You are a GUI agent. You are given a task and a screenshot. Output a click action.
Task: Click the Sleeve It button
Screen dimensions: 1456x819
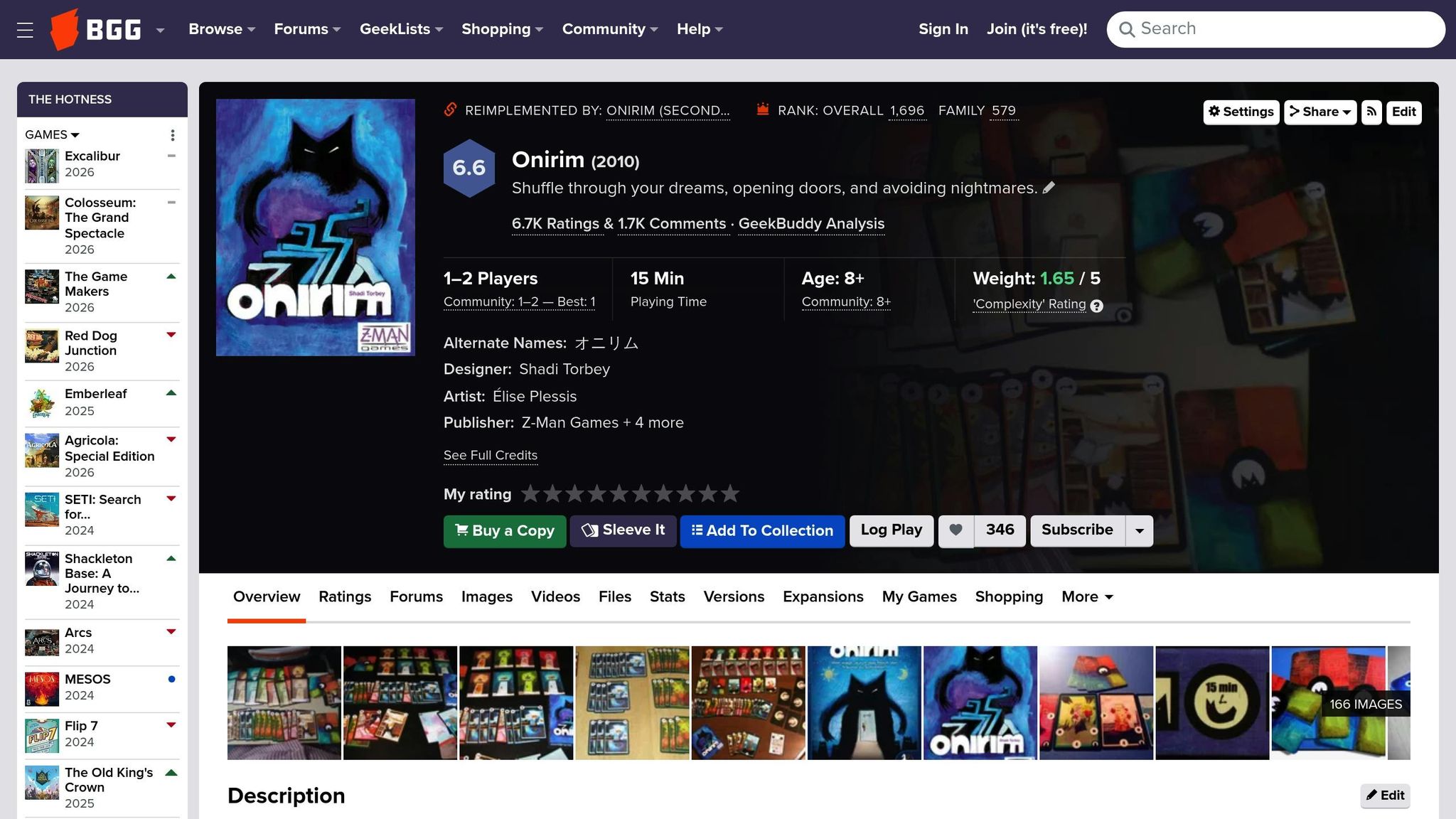click(623, 530)
